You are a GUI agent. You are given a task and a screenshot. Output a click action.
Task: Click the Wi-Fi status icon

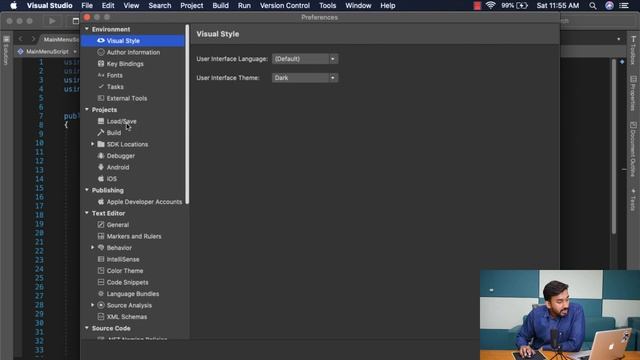click(x=490, y=6)
